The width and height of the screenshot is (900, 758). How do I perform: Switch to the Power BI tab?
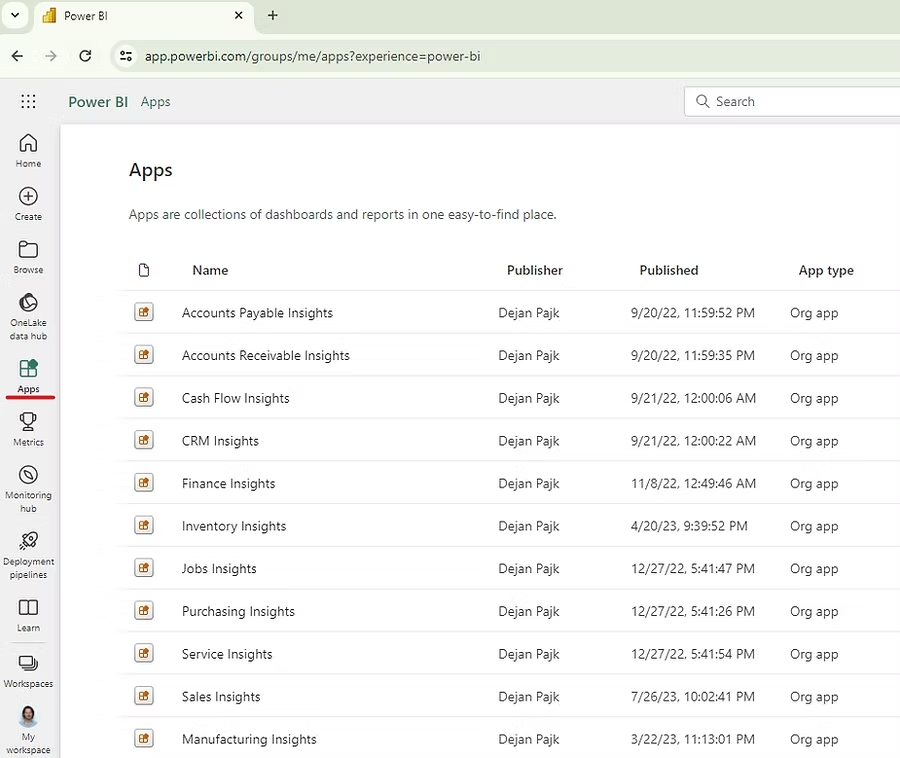click(x=130, y=15)
